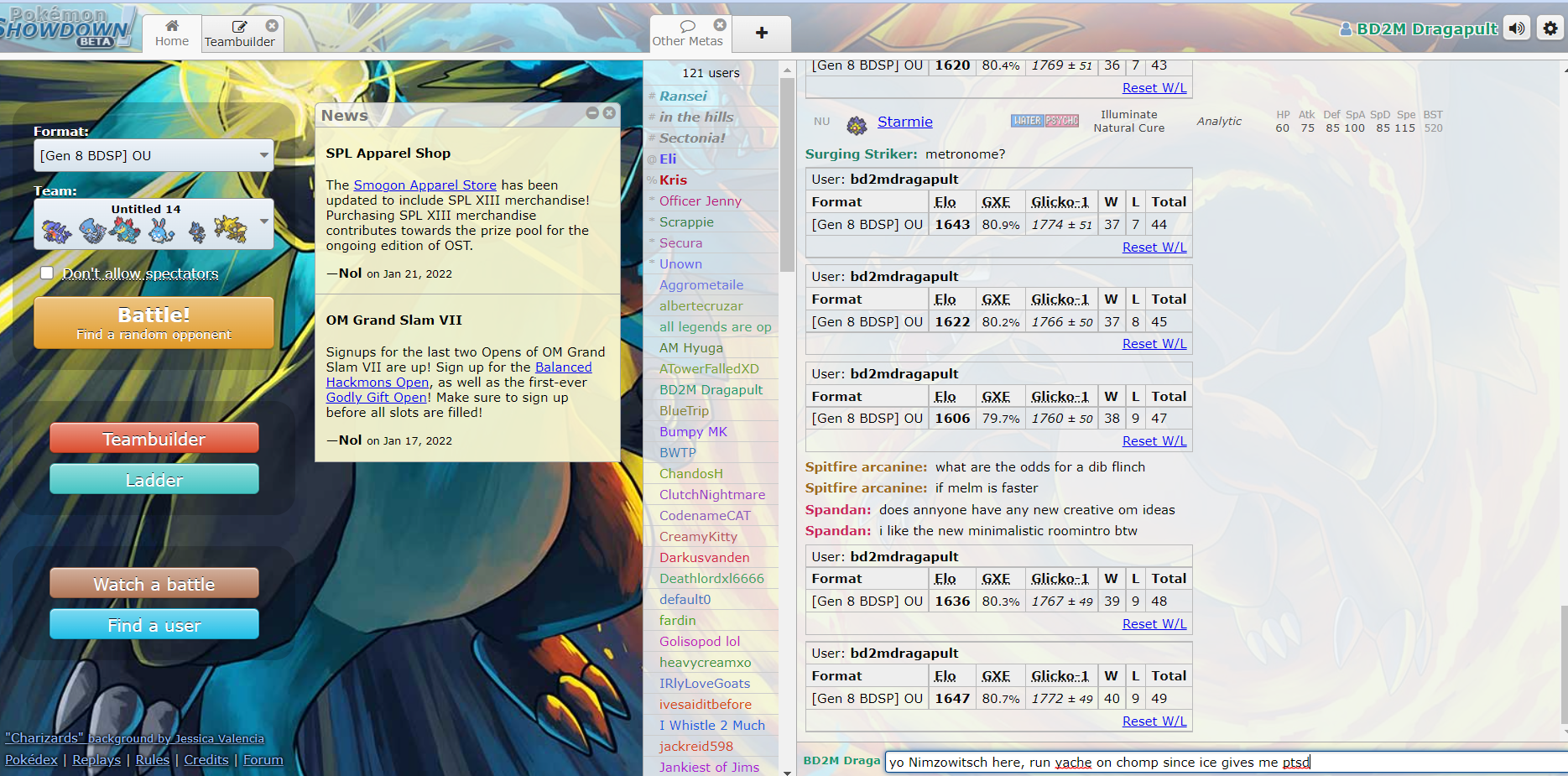Open the Replays footer link

[x=96, y=759]
